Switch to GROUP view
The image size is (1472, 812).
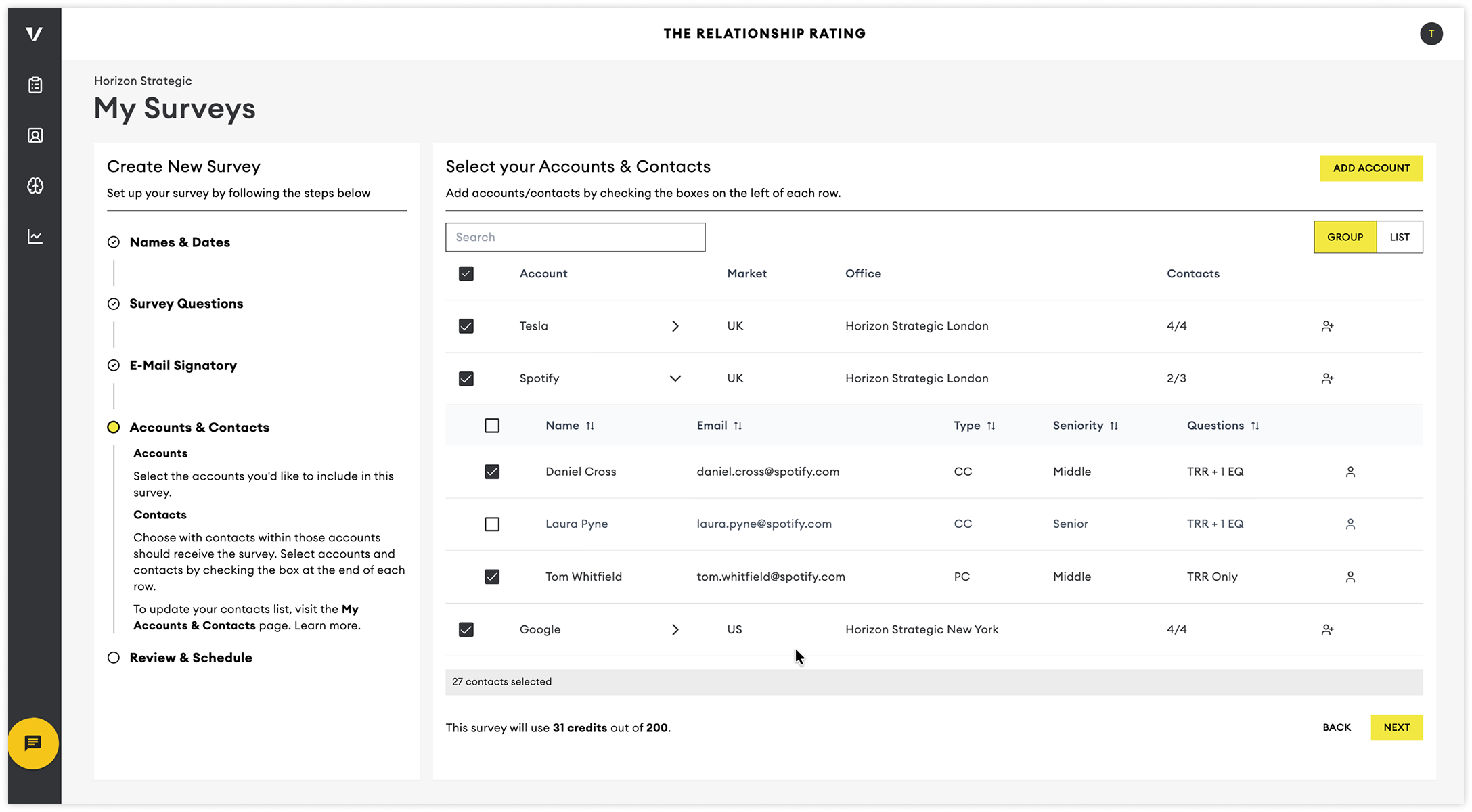click(1345, 237)
